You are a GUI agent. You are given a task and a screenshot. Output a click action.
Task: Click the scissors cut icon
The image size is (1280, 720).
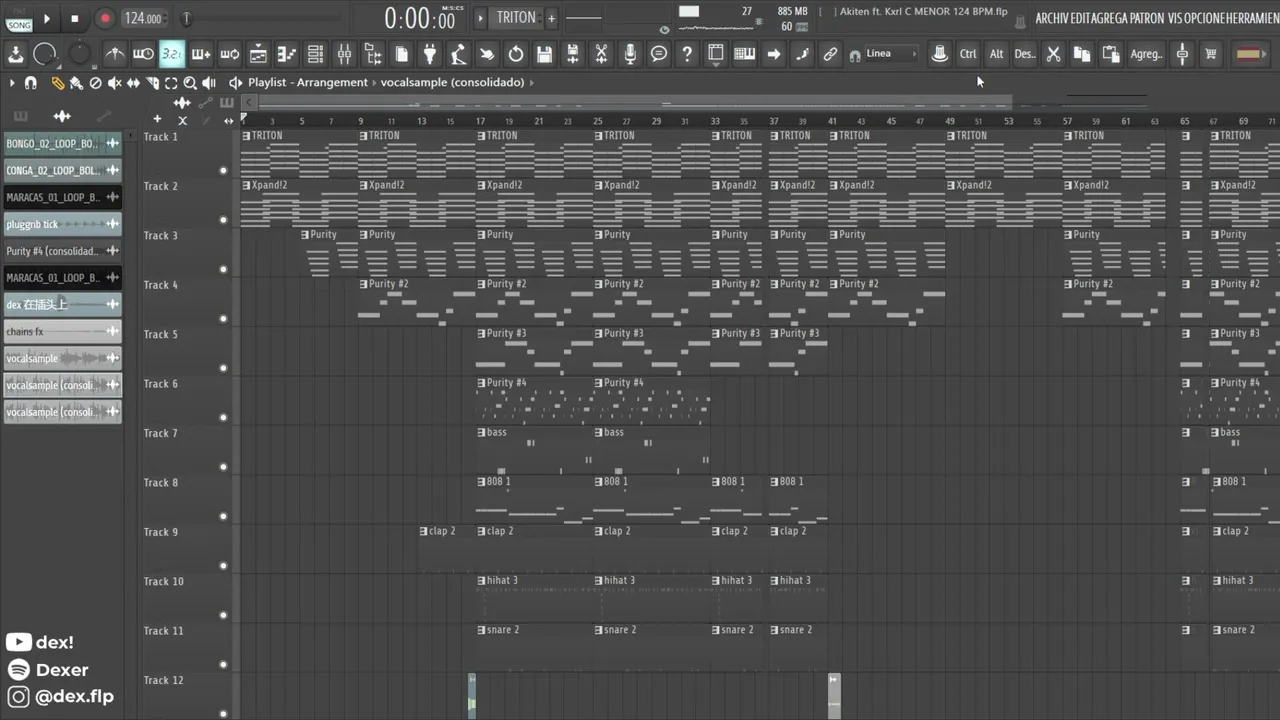(x=1053, y=54)
